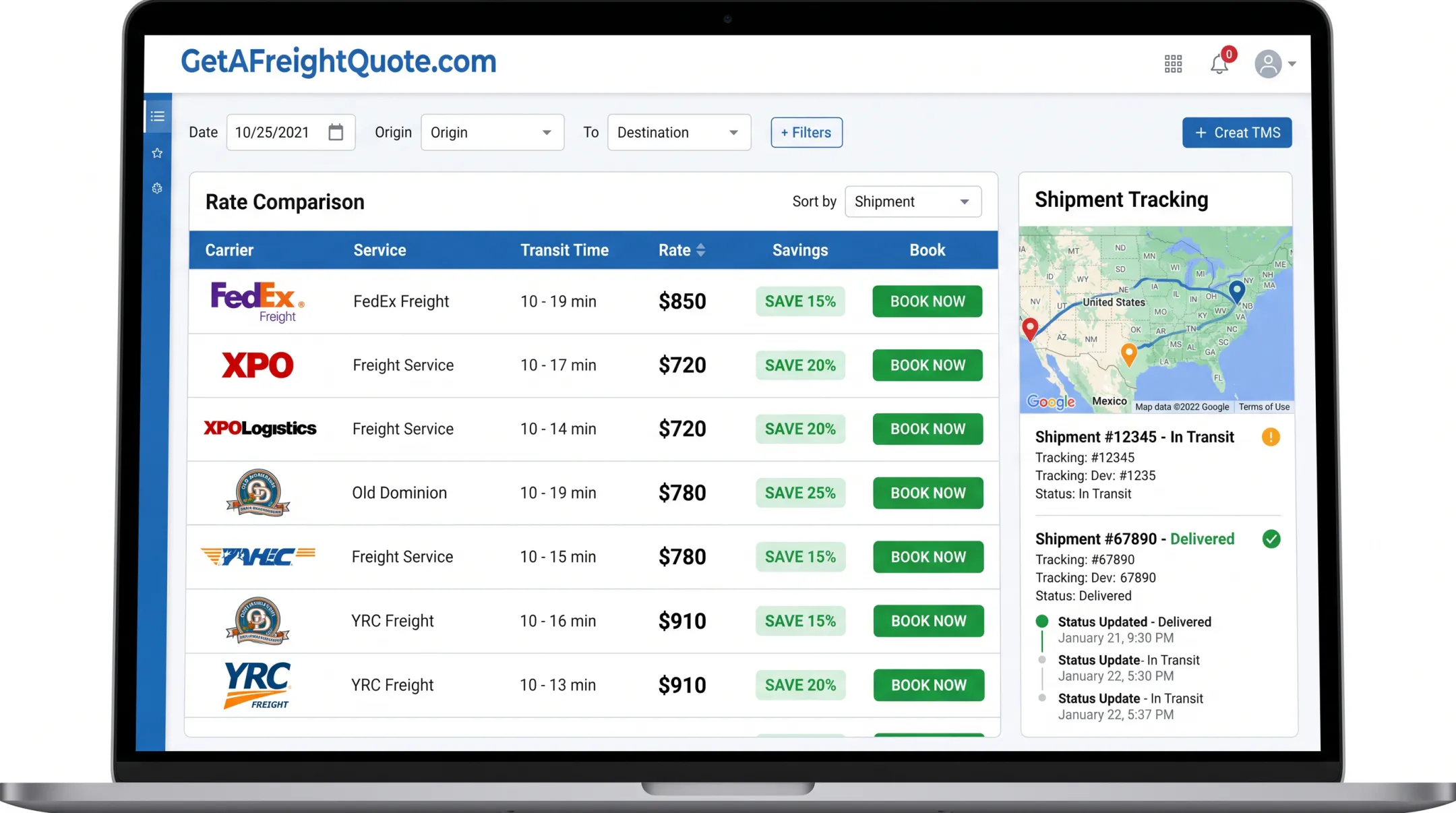Open notifications bell icon

pos(1219,64)
